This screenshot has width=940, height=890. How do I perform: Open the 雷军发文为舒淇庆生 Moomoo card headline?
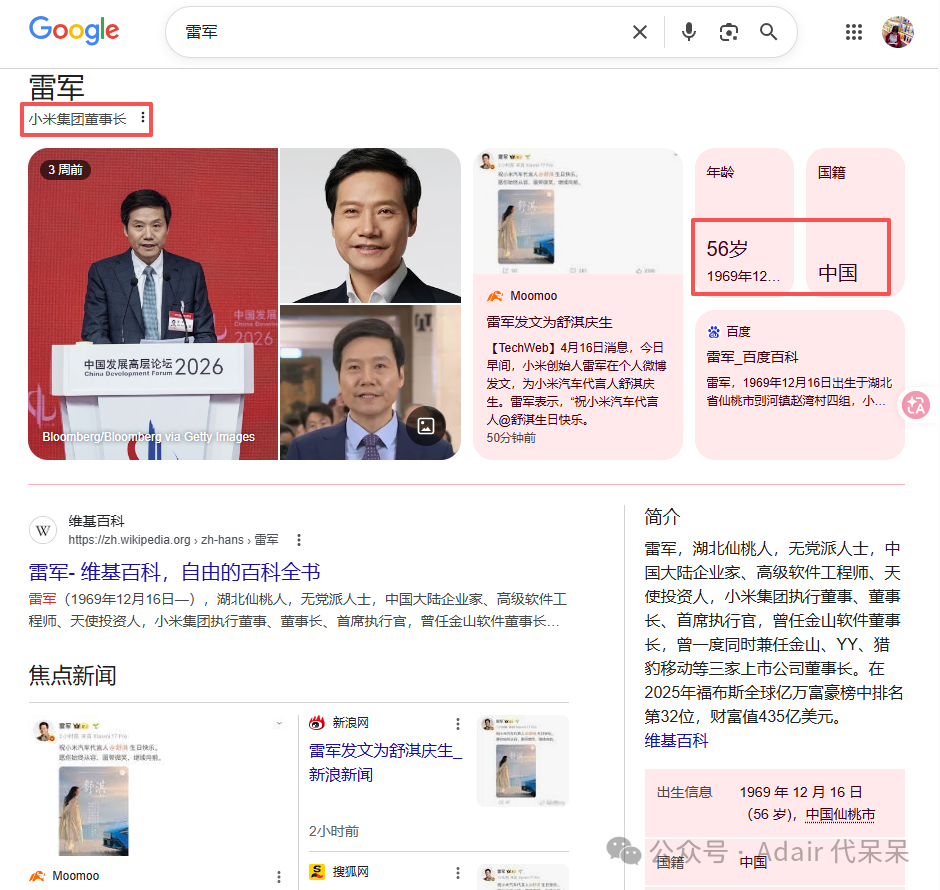click(x=549, y=322)
